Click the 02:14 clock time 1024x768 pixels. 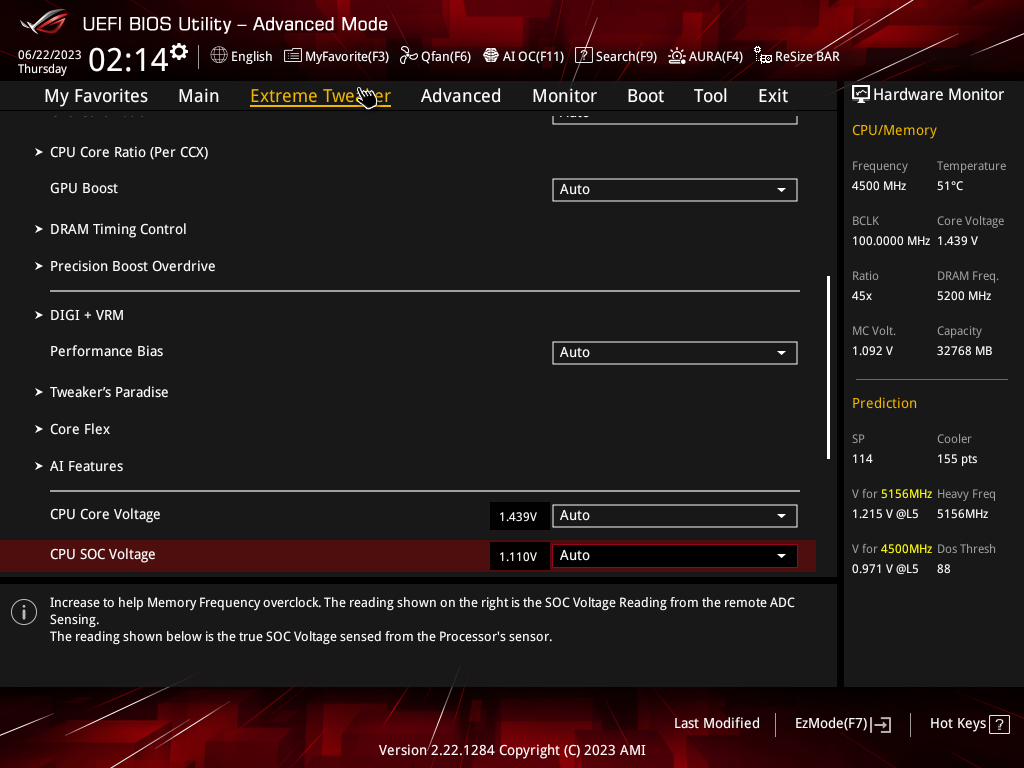[129, 60]
